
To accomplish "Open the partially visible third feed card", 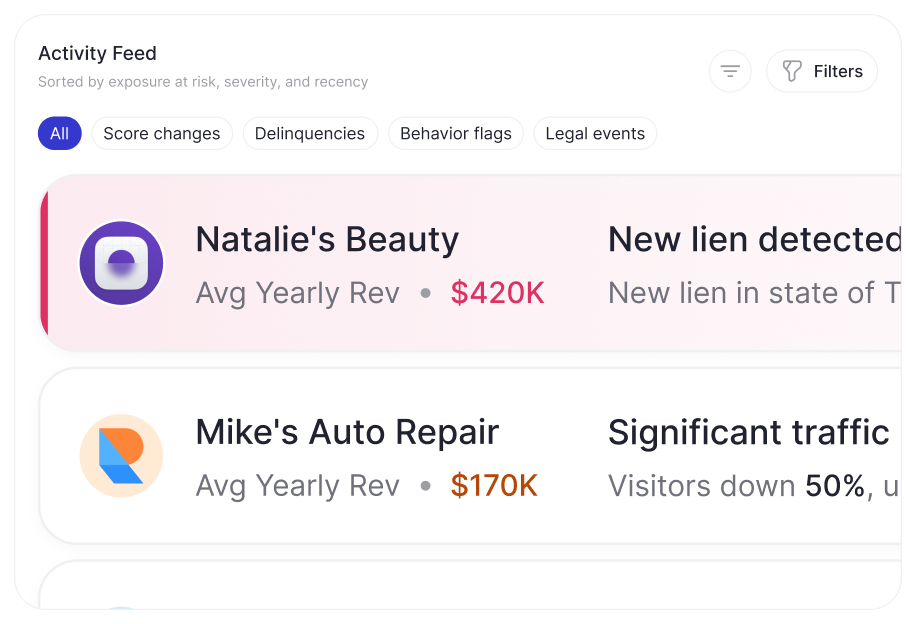I will coord(470,588).
